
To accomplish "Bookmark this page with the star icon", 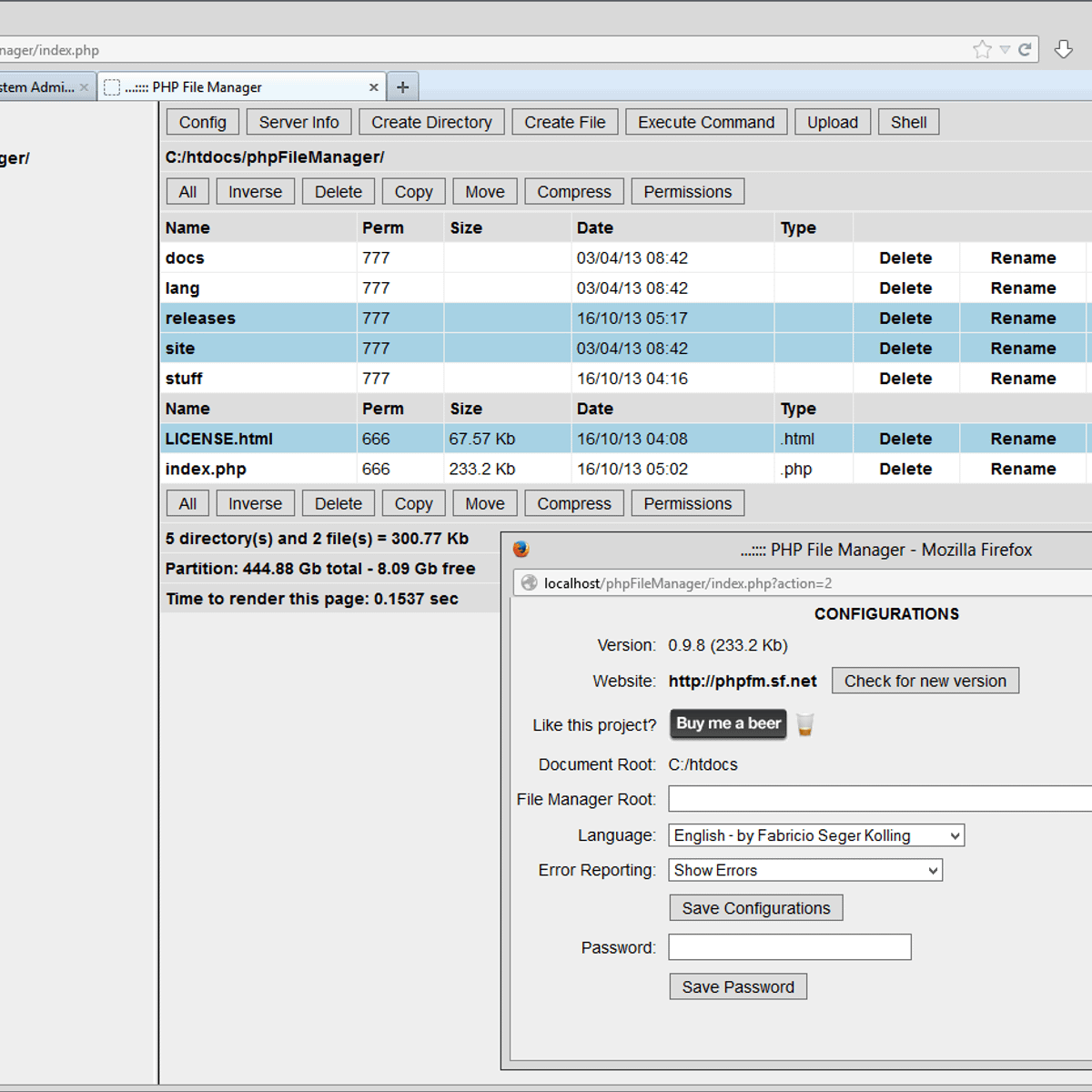I will 982,49.
